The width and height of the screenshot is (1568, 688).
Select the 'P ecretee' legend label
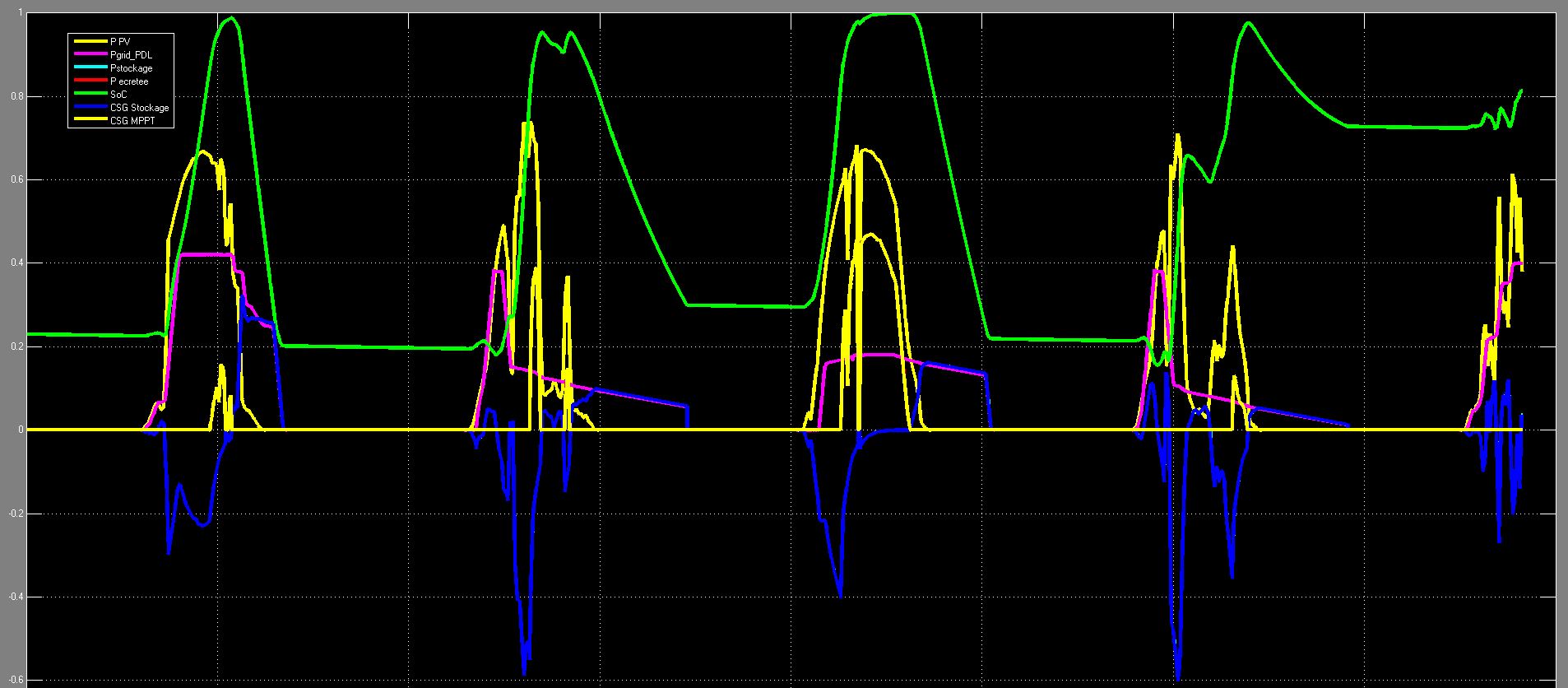pyautogui.click(x=129, y=81)
